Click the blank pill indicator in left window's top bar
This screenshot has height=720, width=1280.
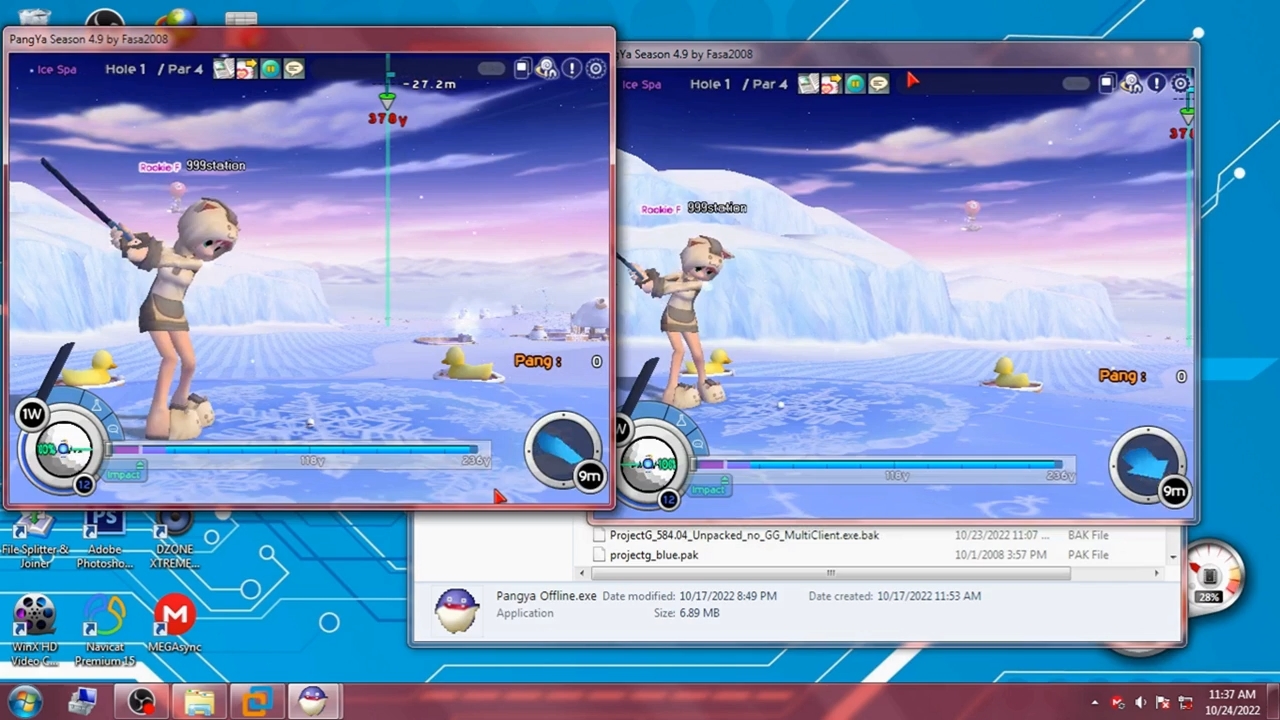491,68
